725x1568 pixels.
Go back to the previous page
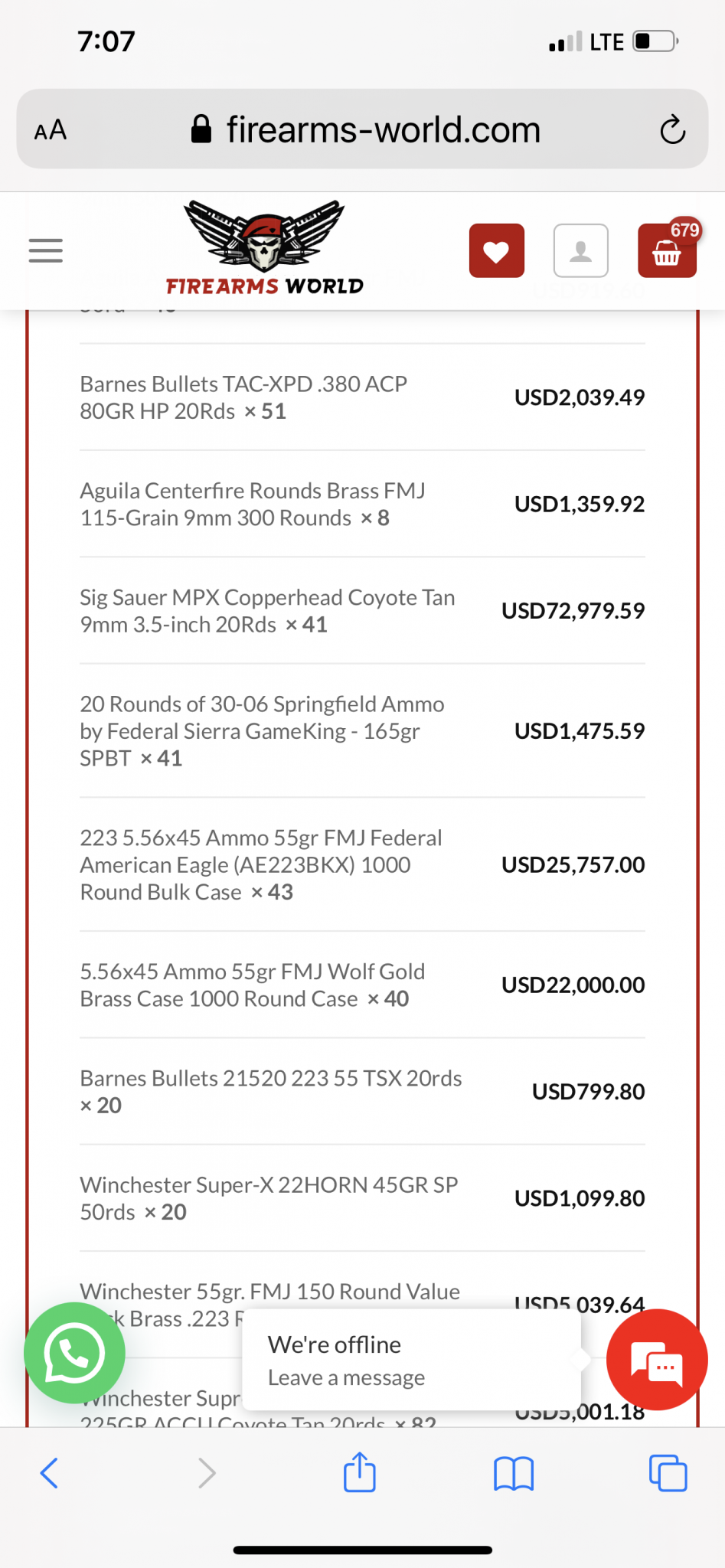[49, 1473]
